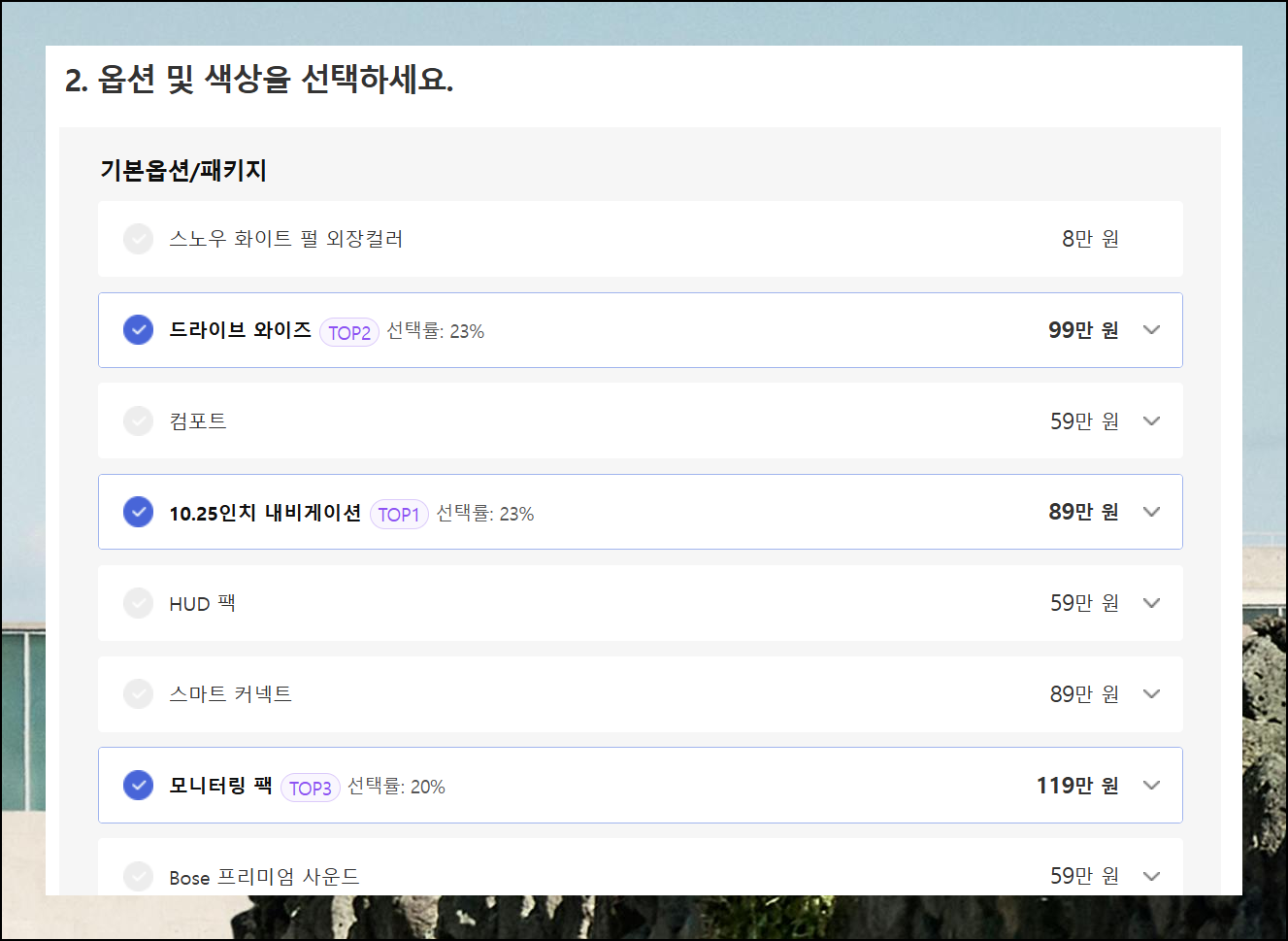Click the 99만 원 price
1288x941 pixels.
point(1084,330)
